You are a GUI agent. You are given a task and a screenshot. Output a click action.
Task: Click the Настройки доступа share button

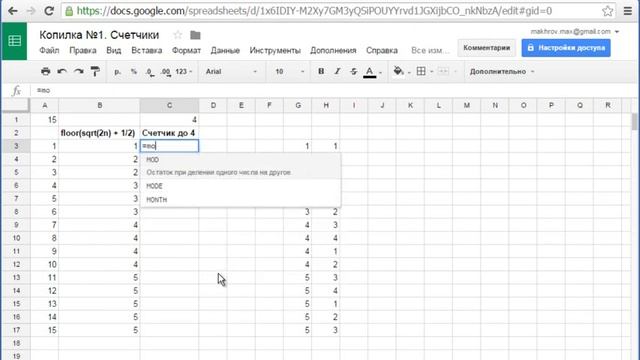click(x=566, y=48)
